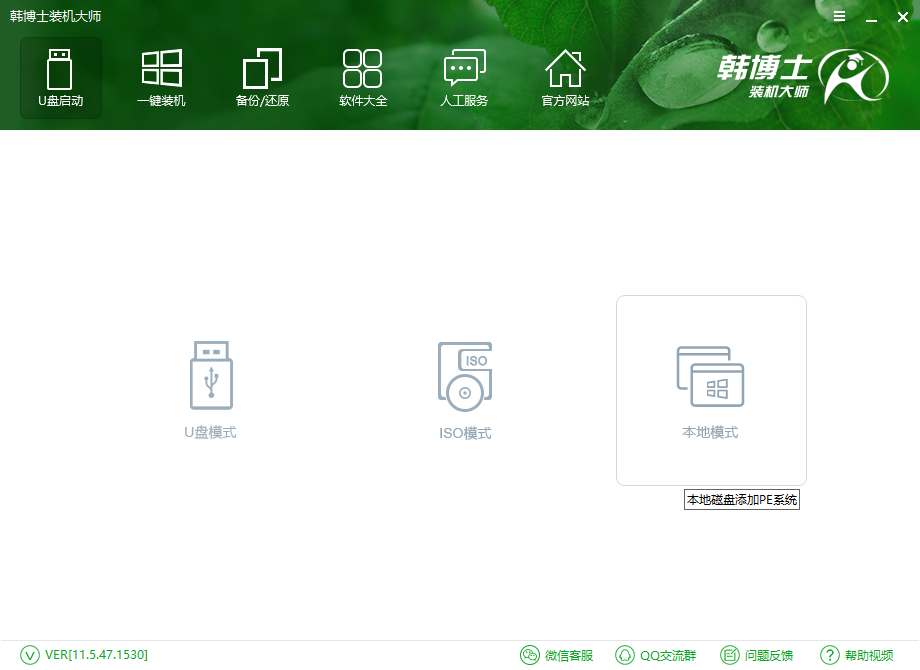Click the title bar app name
Screen dimensions: 920x670
pyautogui.click(x=59, y=15)
